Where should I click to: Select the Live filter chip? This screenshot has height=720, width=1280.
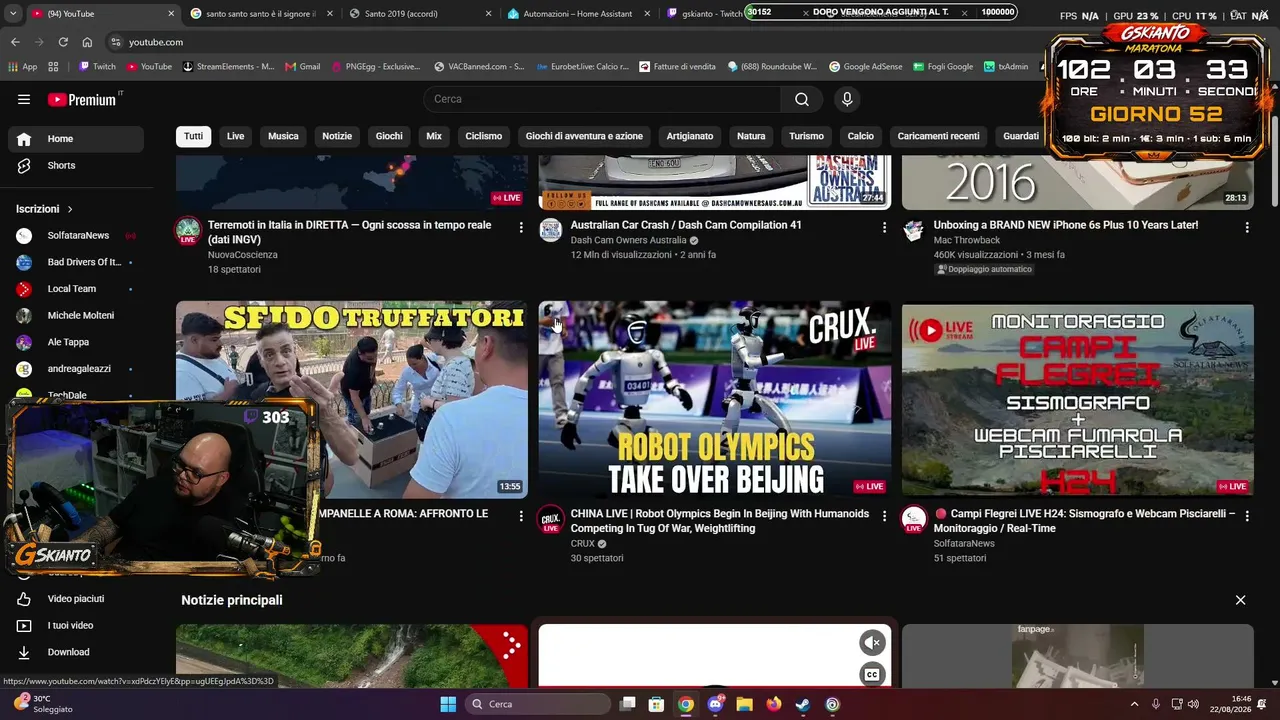click(x=235, y=136)
